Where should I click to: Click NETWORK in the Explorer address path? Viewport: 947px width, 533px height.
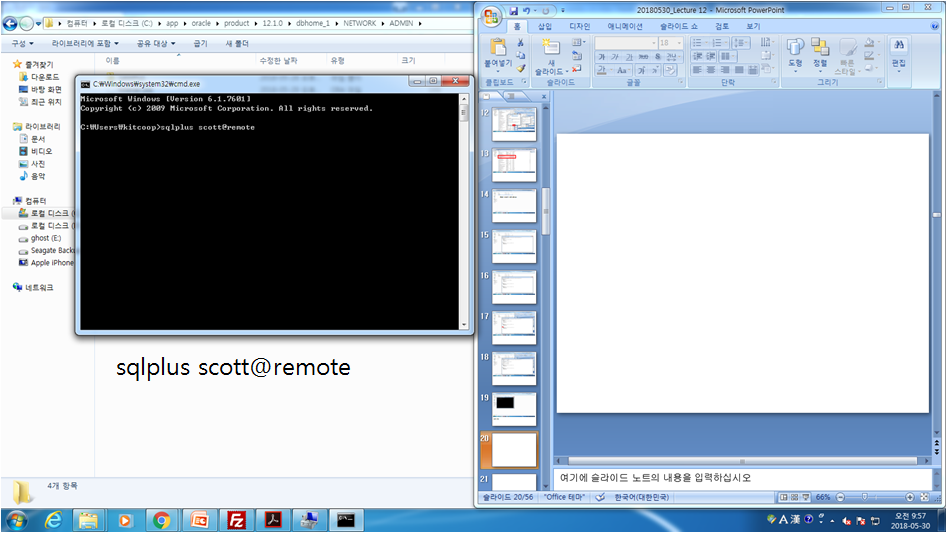(x=359, y=23)
